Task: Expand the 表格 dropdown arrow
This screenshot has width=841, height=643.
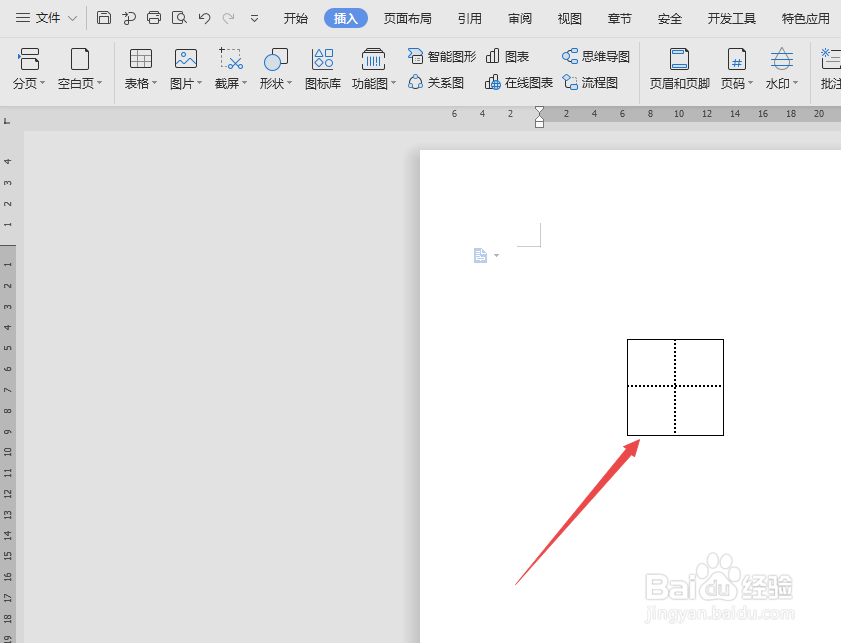Action: point(154,83)
